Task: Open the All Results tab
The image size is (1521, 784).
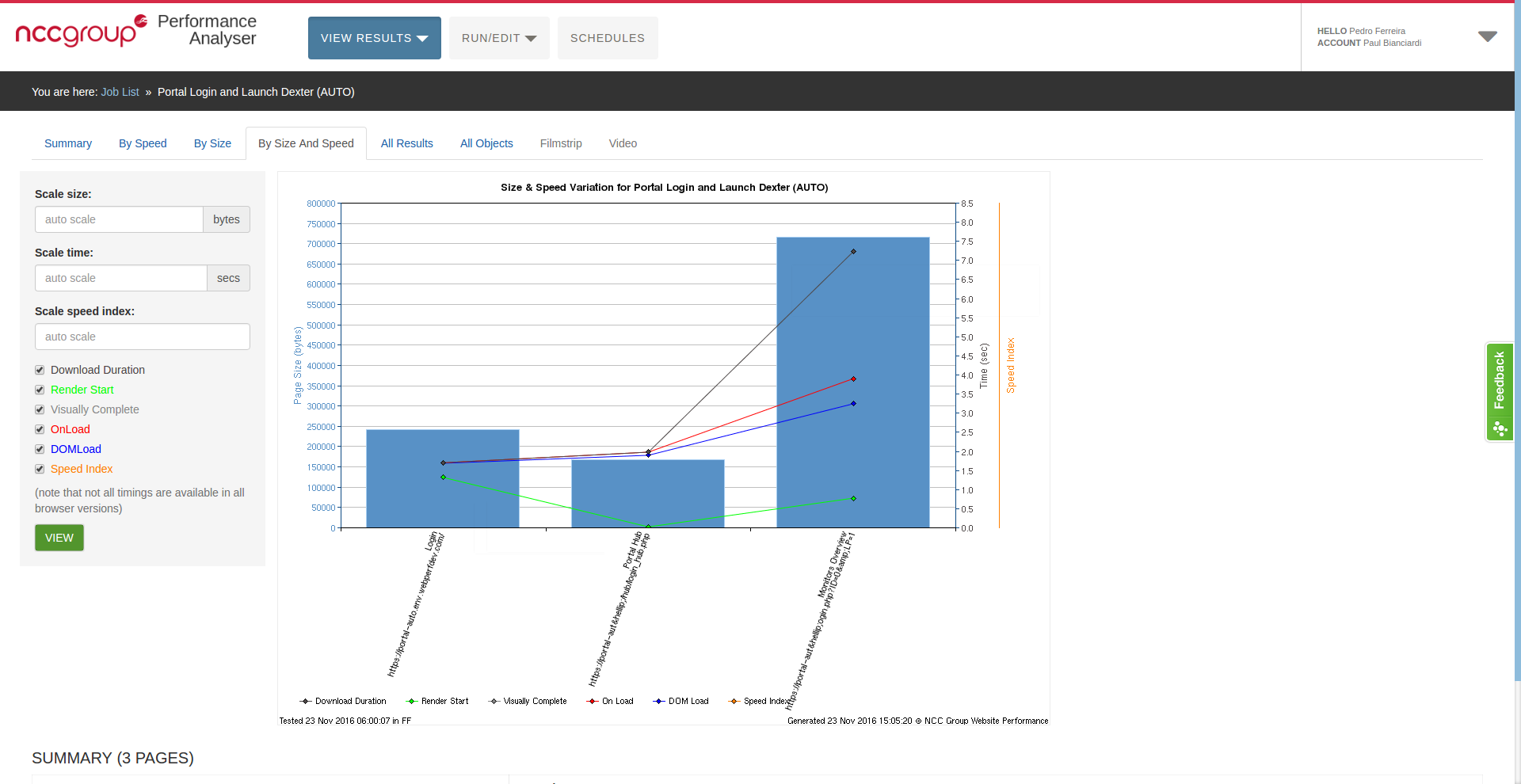Action: click(x=407, y=143)
